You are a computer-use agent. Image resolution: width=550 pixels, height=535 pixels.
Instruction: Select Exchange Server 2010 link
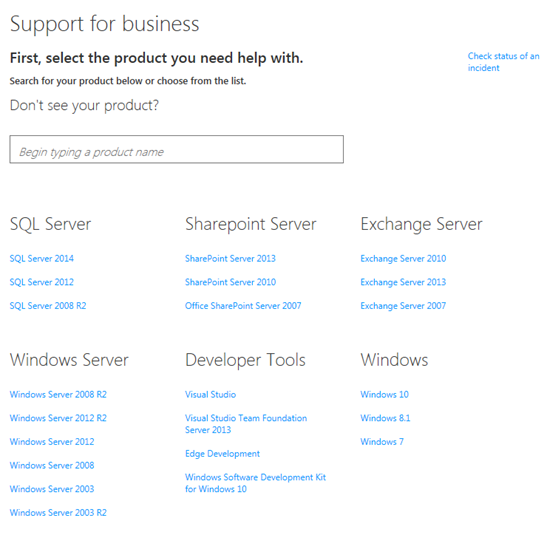pyautogui.click(x=403, y=259)
